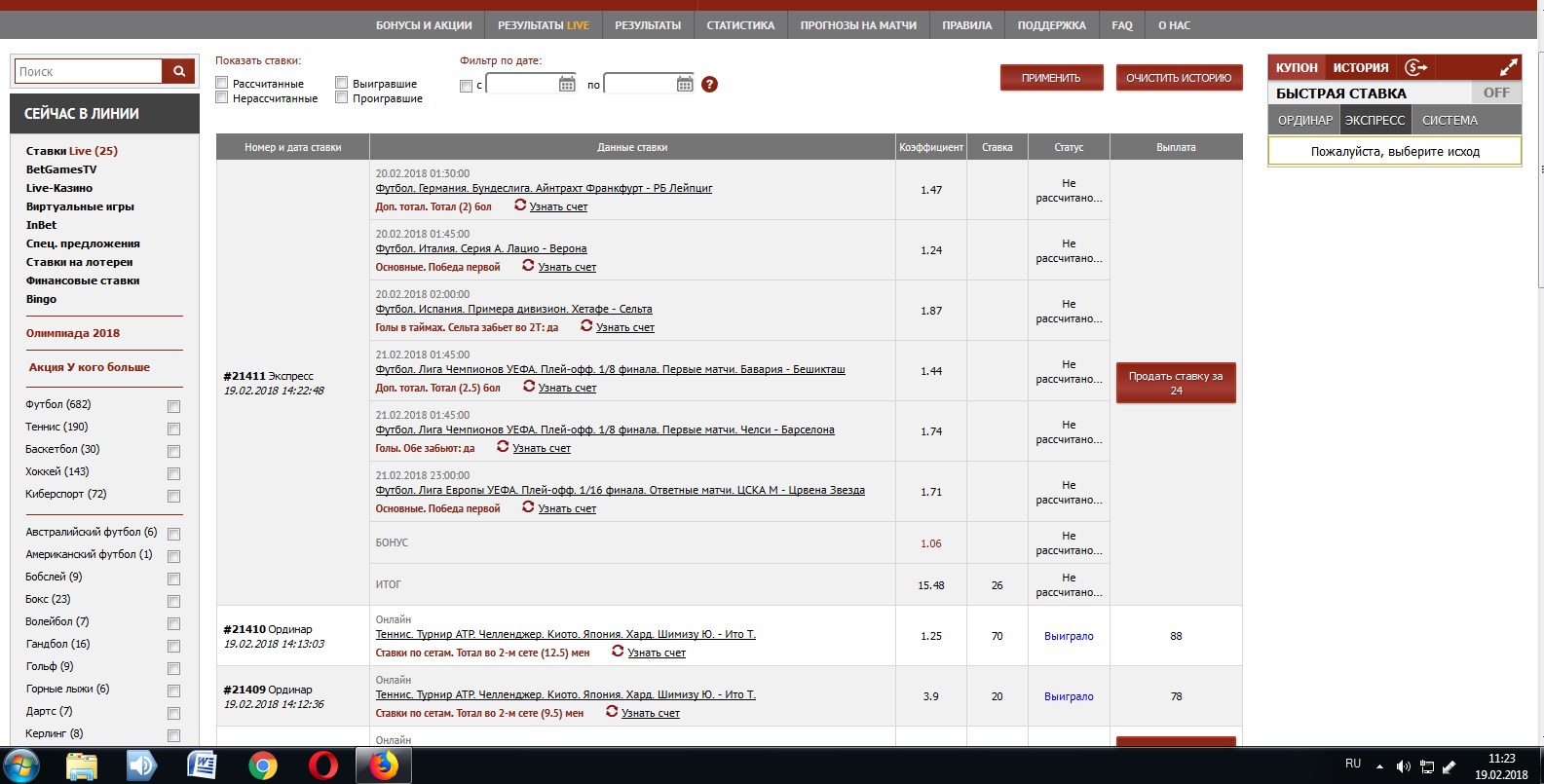Open Ставки Live (25) link
The width and height of the screenshot is (1544, 784).
(x=72, y=151)
